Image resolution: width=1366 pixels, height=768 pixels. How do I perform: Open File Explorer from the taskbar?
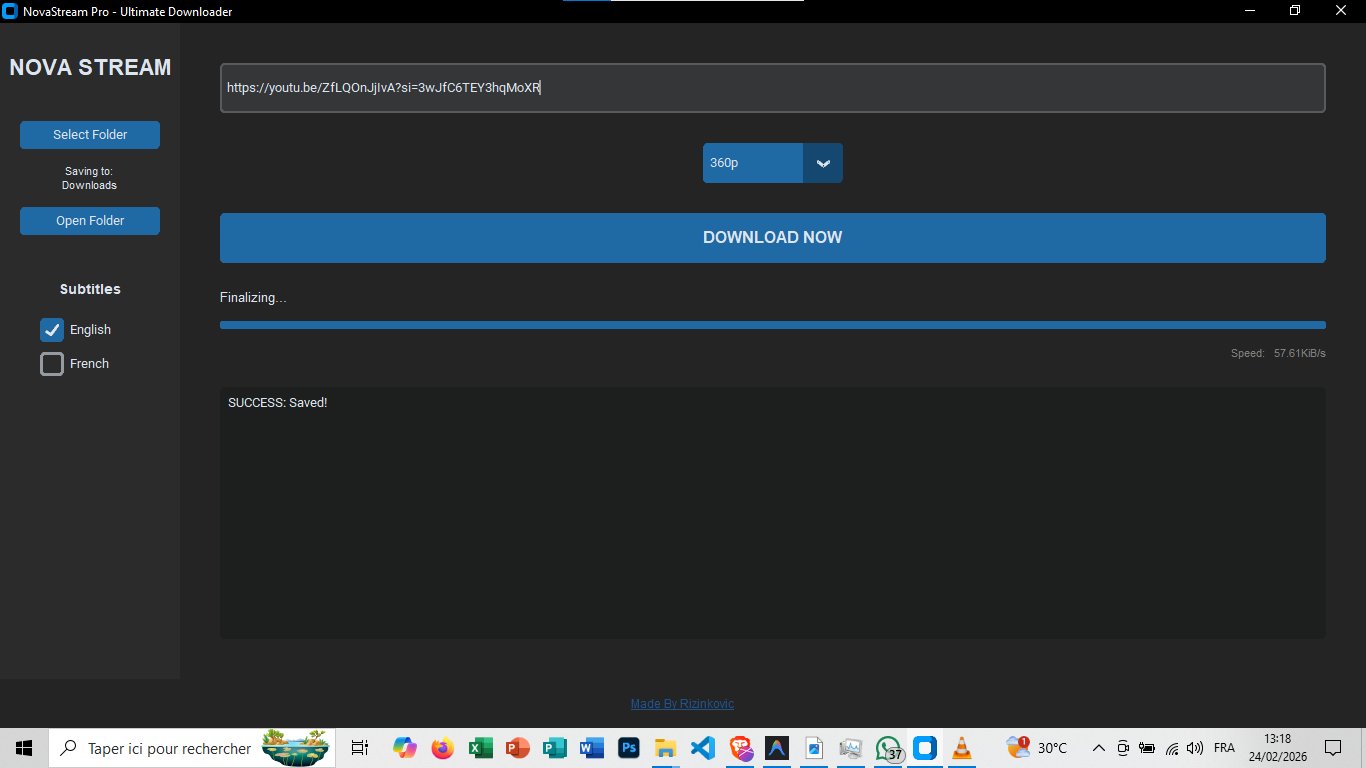pyautogui.click(x=666, y=748)
